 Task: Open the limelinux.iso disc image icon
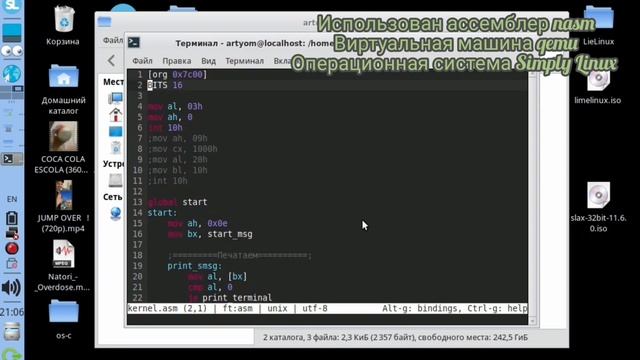(x=598, y=79)
